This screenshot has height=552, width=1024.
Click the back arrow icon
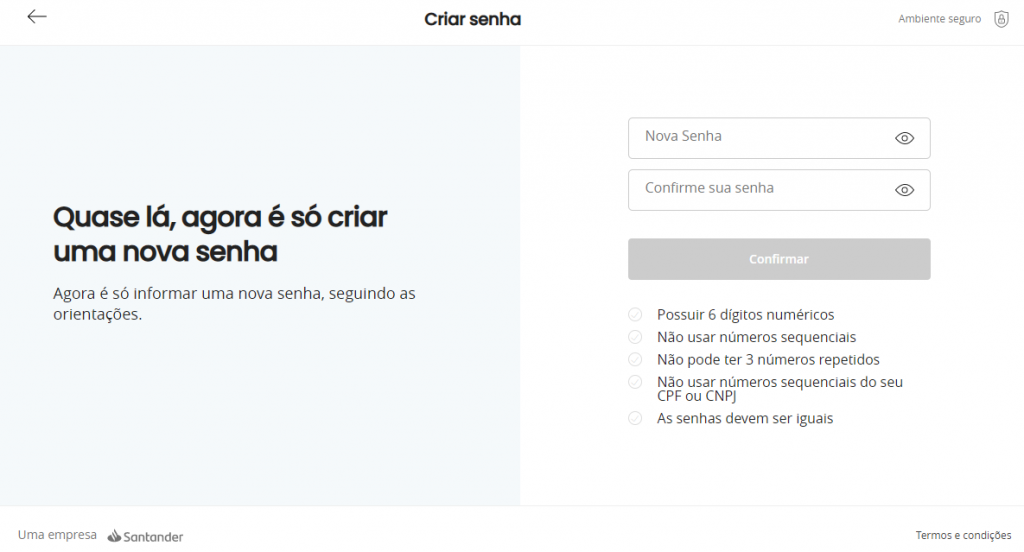click(x=37, y=17)
